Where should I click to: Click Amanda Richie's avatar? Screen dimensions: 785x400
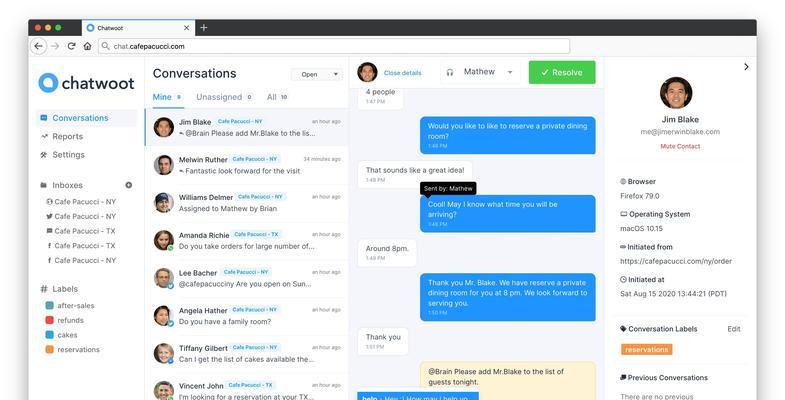click(x=164, y=240)
